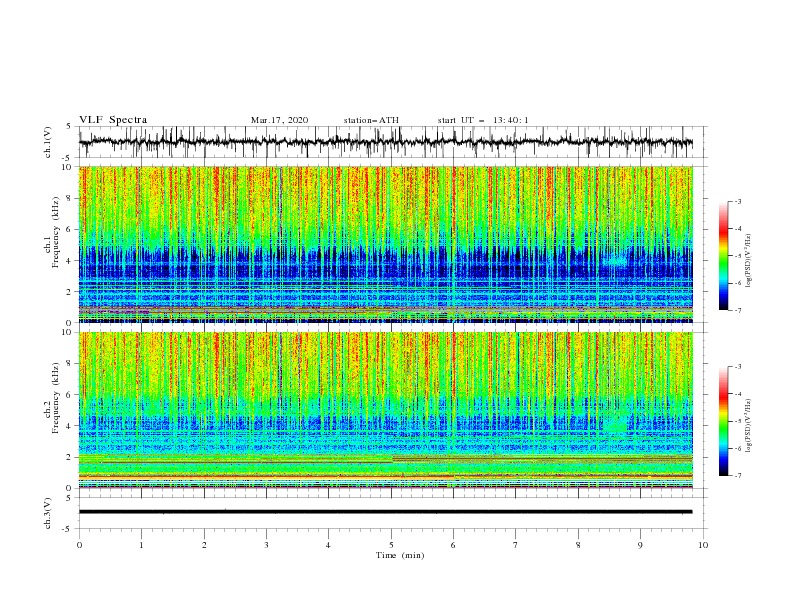Select the log(PSD) label beside ch.1 color bar
The width and height of the screenshot is (792, 612).
[749, 261]
